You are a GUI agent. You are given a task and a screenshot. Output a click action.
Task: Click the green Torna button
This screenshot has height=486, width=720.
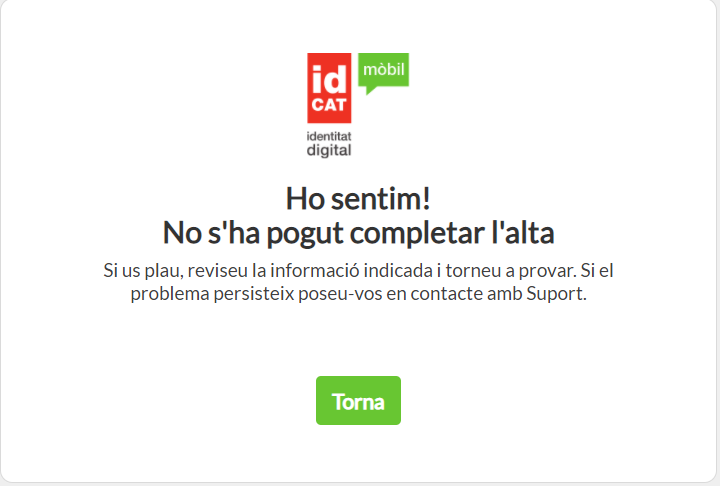point(358,401)
